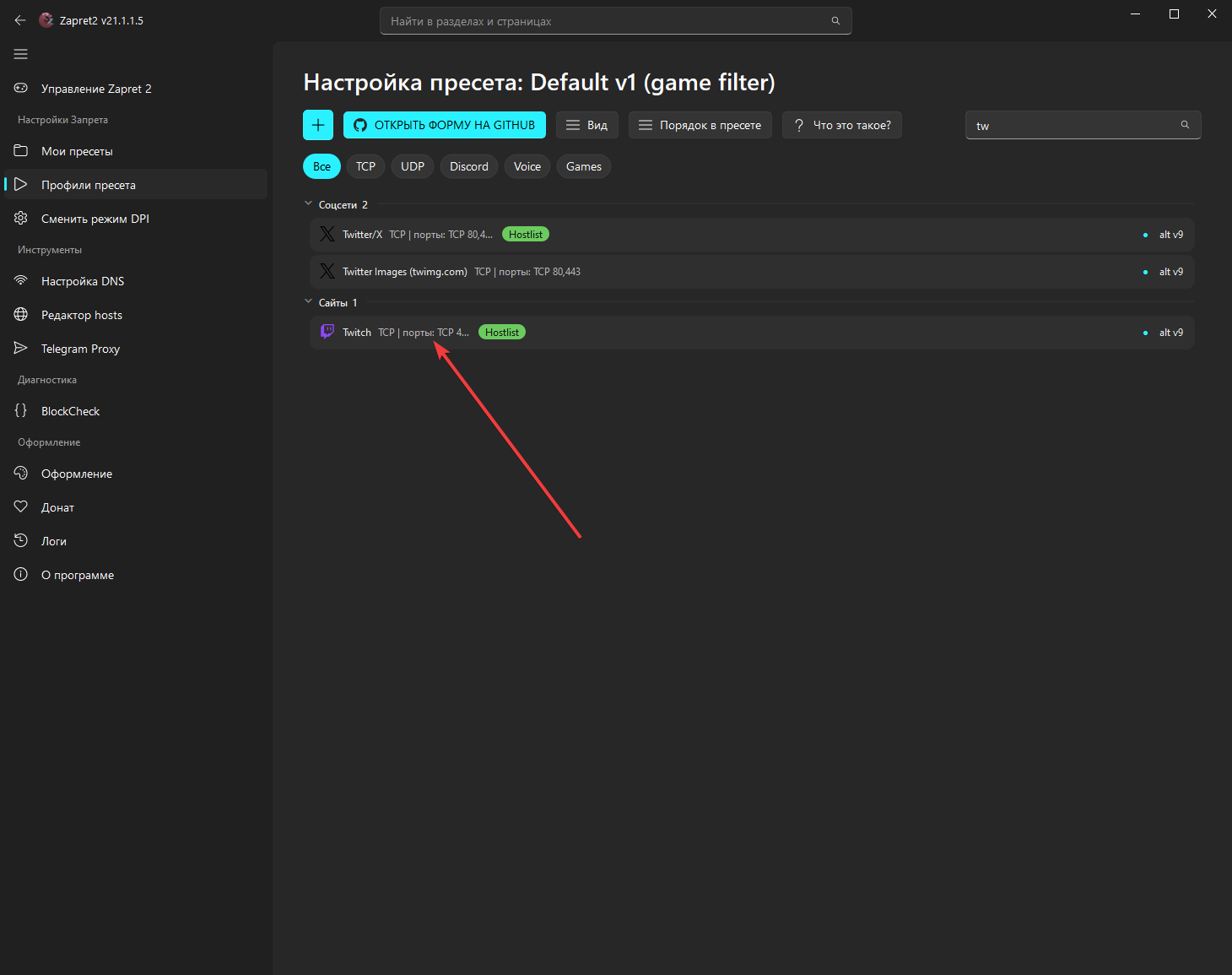Click alt v9 strategy on Twitter/X row
Viewport: 1232px width, 975px height.
(x=1170, y=235)
